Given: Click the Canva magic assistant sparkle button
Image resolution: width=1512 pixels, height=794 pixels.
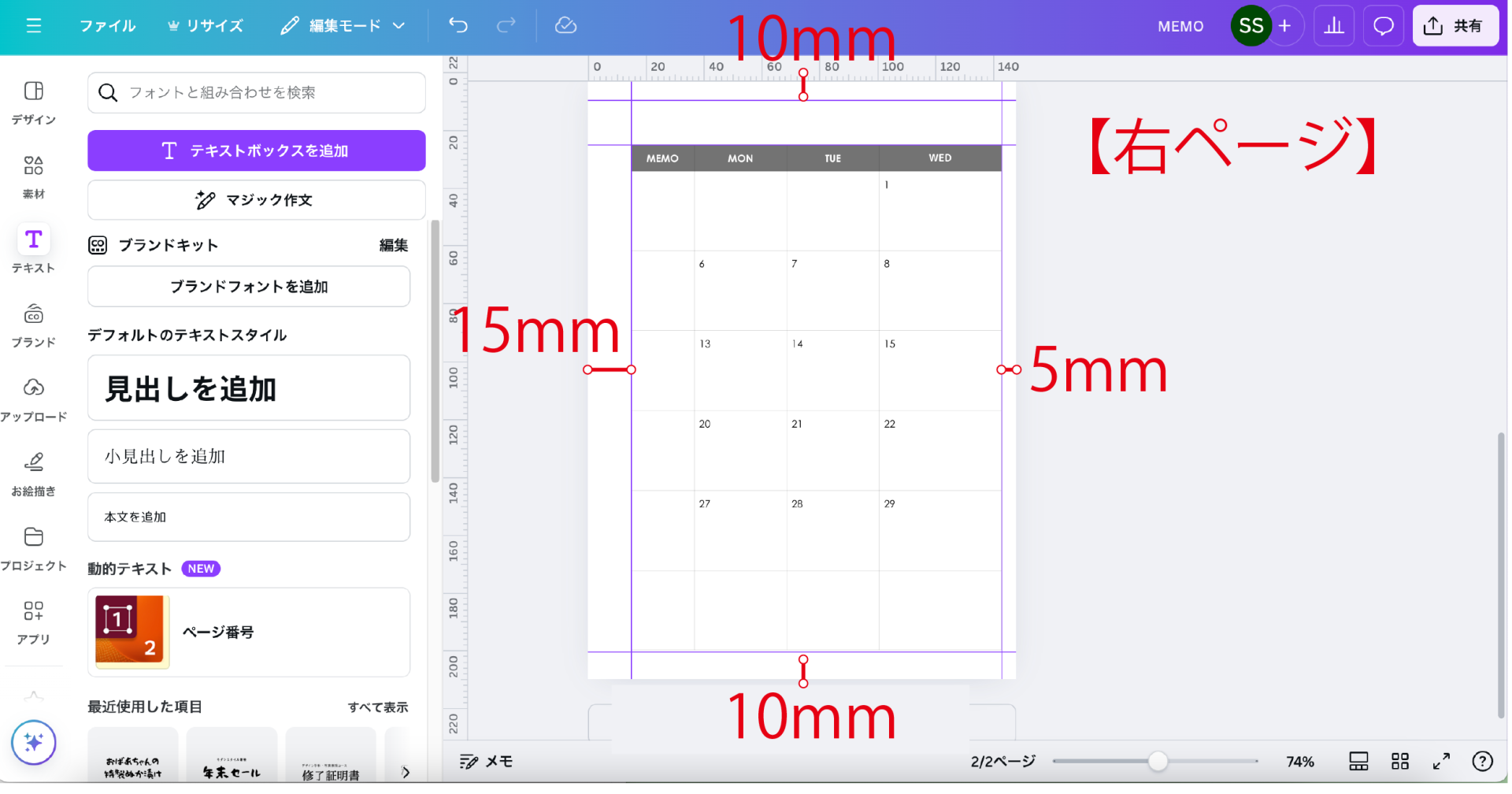Looking at the screenshot, I should [34, 742].
